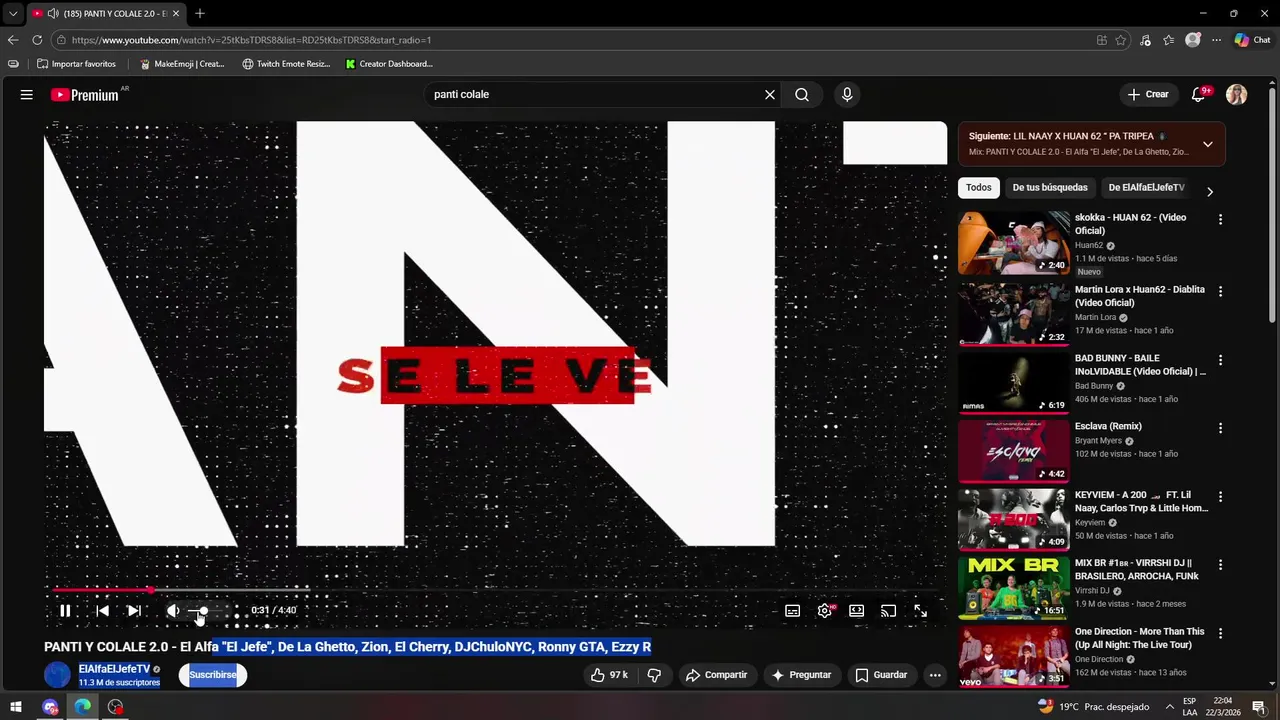Show more filter chips with the arrow

coord(1210,191)
